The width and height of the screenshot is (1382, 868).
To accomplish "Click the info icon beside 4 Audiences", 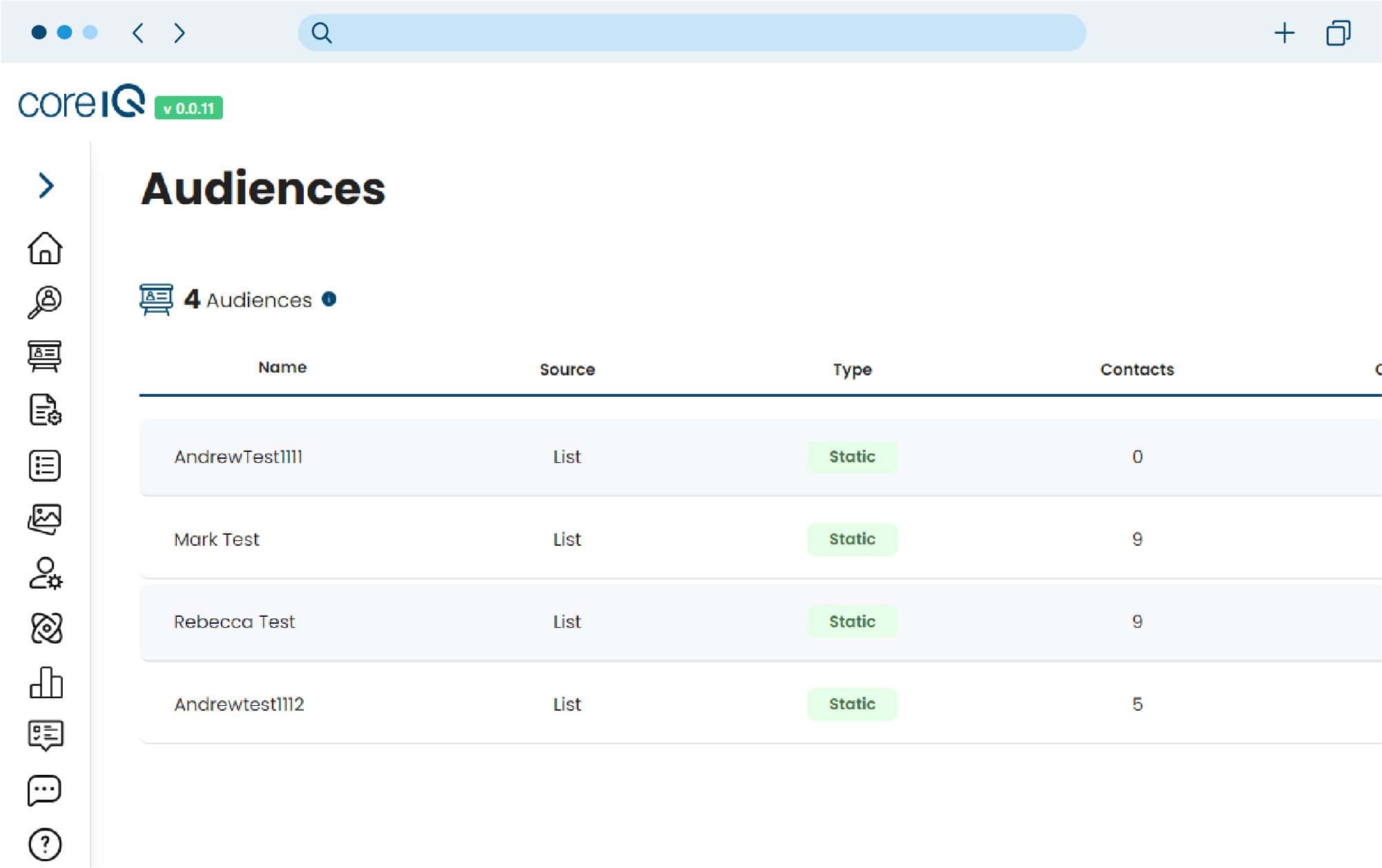I will [329, 299].
